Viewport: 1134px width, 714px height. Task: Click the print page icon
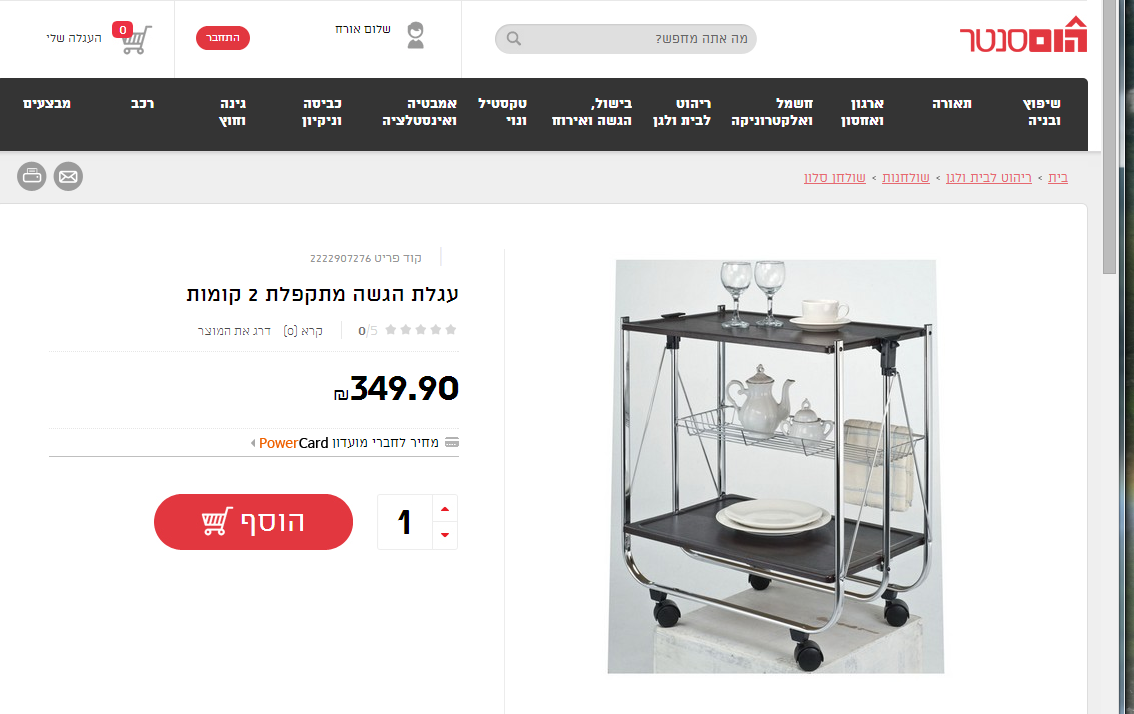coord(32,176)
